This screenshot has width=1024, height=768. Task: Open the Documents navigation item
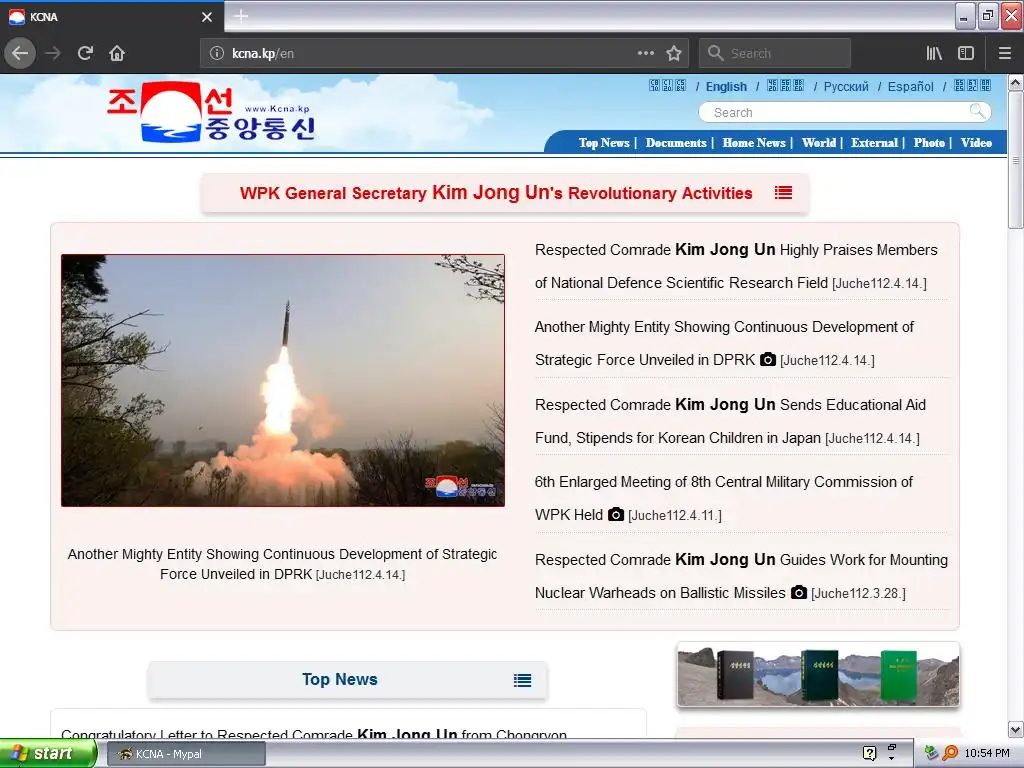coord(676,142)
